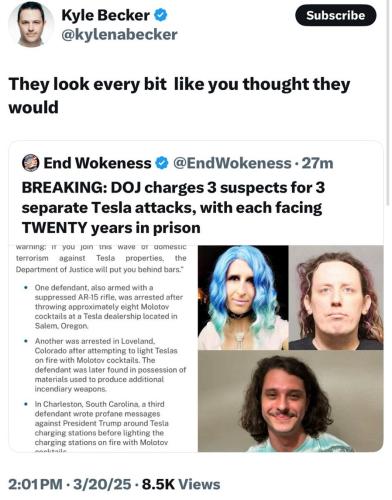Open the bottom smiling man photo

pyautogui.click(x=292, y=403)
